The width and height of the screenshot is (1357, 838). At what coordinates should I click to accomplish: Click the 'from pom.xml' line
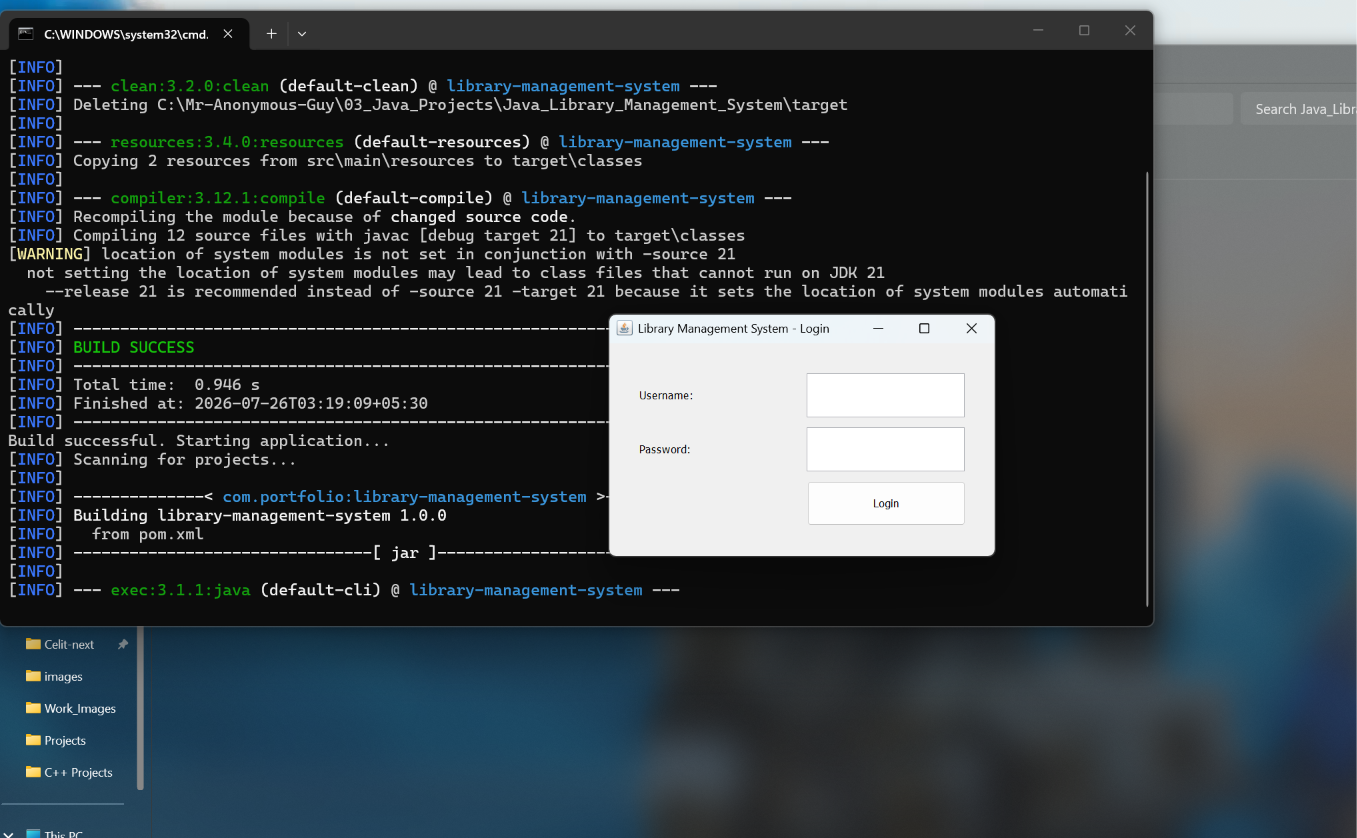coord(148,534)
